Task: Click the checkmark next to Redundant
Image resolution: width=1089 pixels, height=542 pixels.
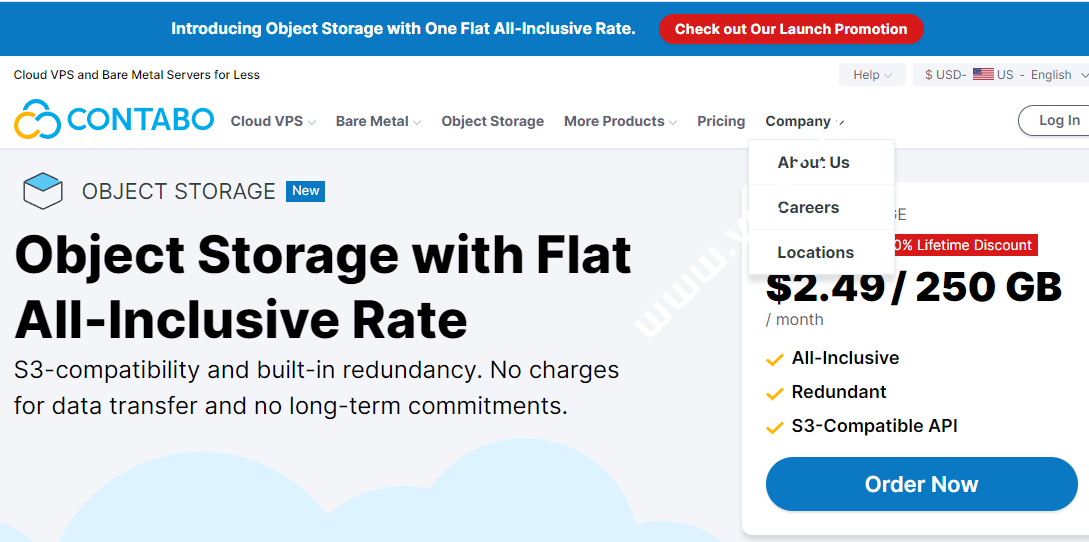Action: (x=774, y=393)
